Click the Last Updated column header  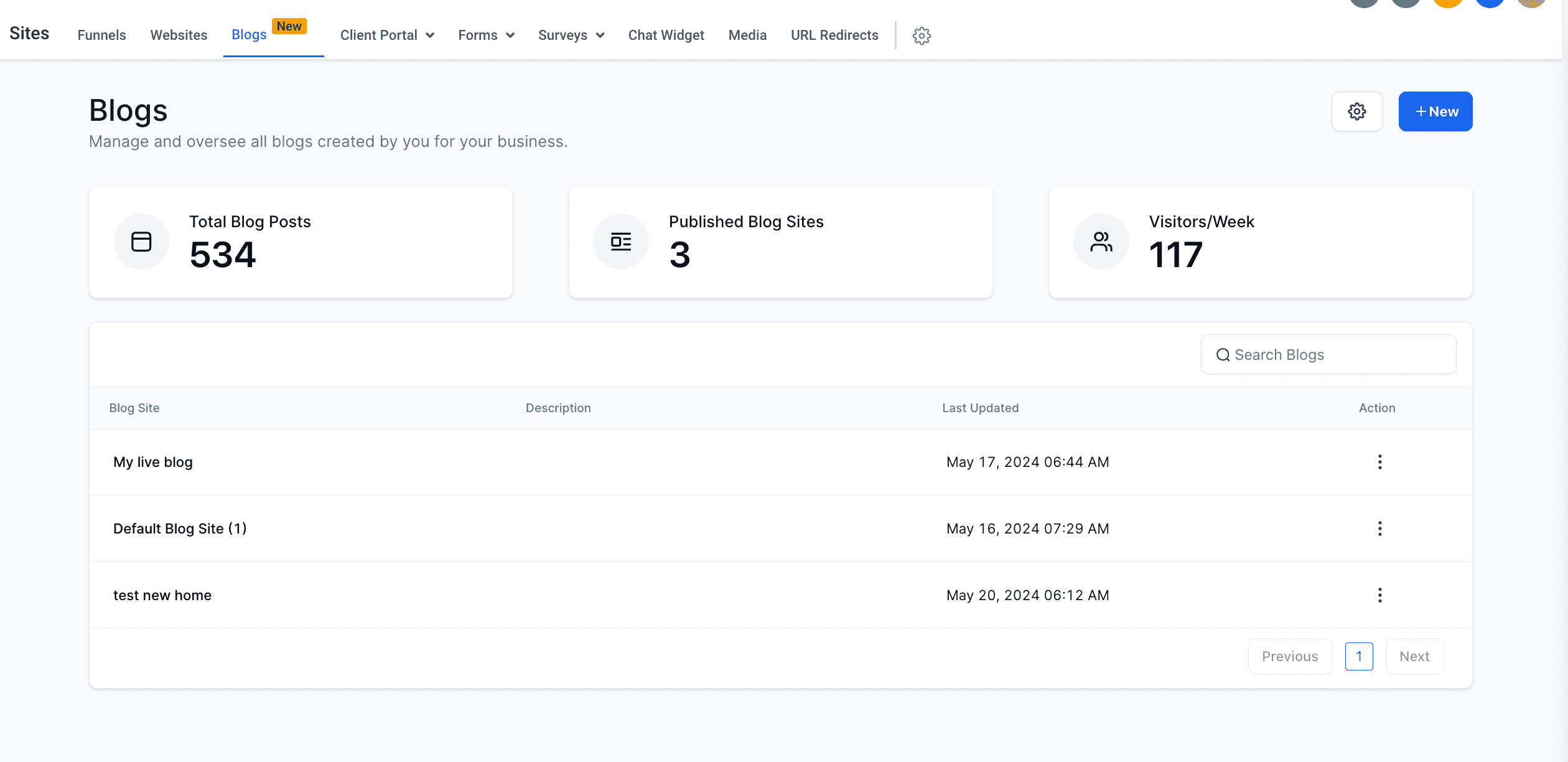[980, 408]
